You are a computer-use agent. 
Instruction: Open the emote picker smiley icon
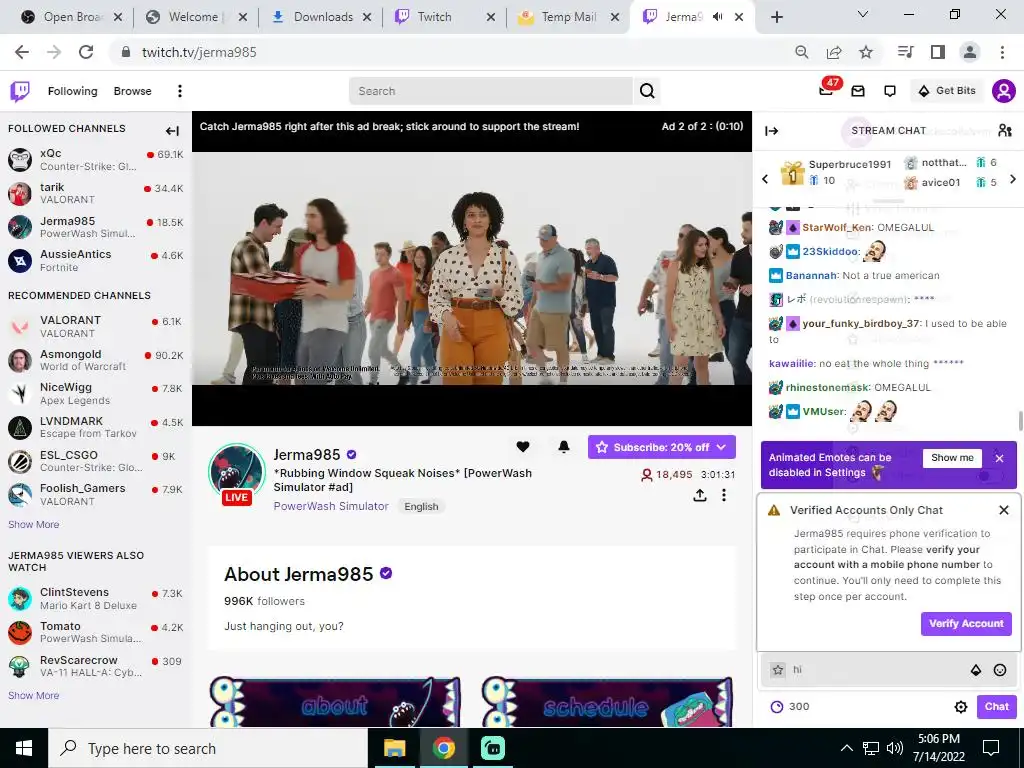pyautogui.click(x=1000, y=669)
